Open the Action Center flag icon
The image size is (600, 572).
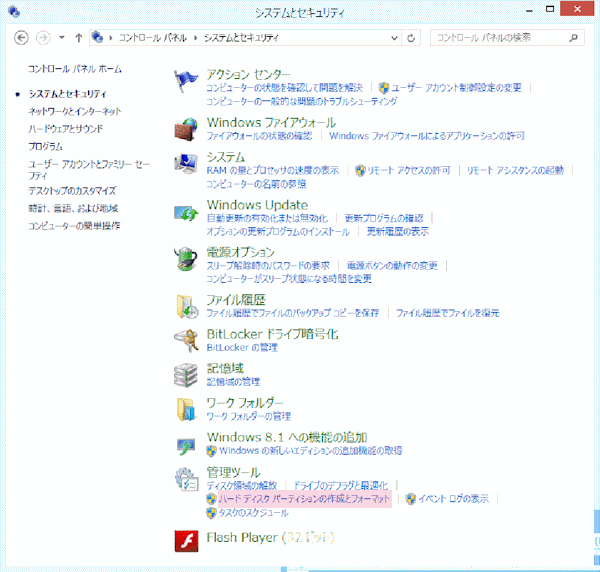pos(186,81)
